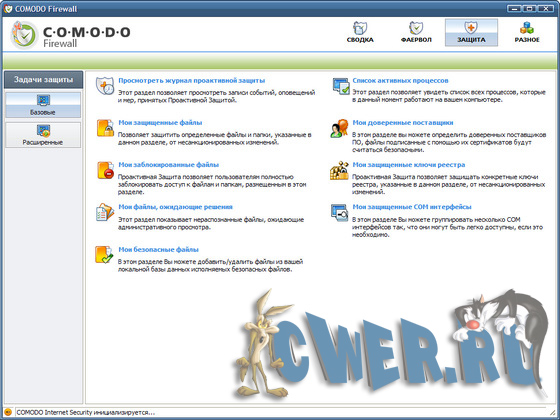The height and width of the screenshot is (420, 560).
Task: Open link Мои безопасные файлы
Action: point(159,250)
